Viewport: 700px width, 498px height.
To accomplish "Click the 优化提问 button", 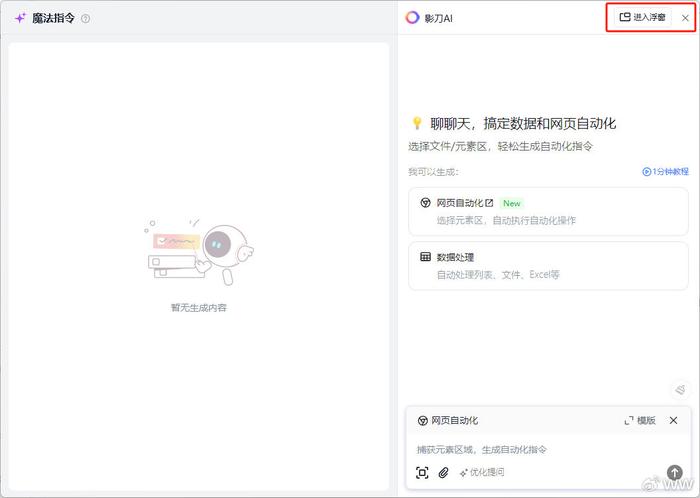I will coord(482,472).
